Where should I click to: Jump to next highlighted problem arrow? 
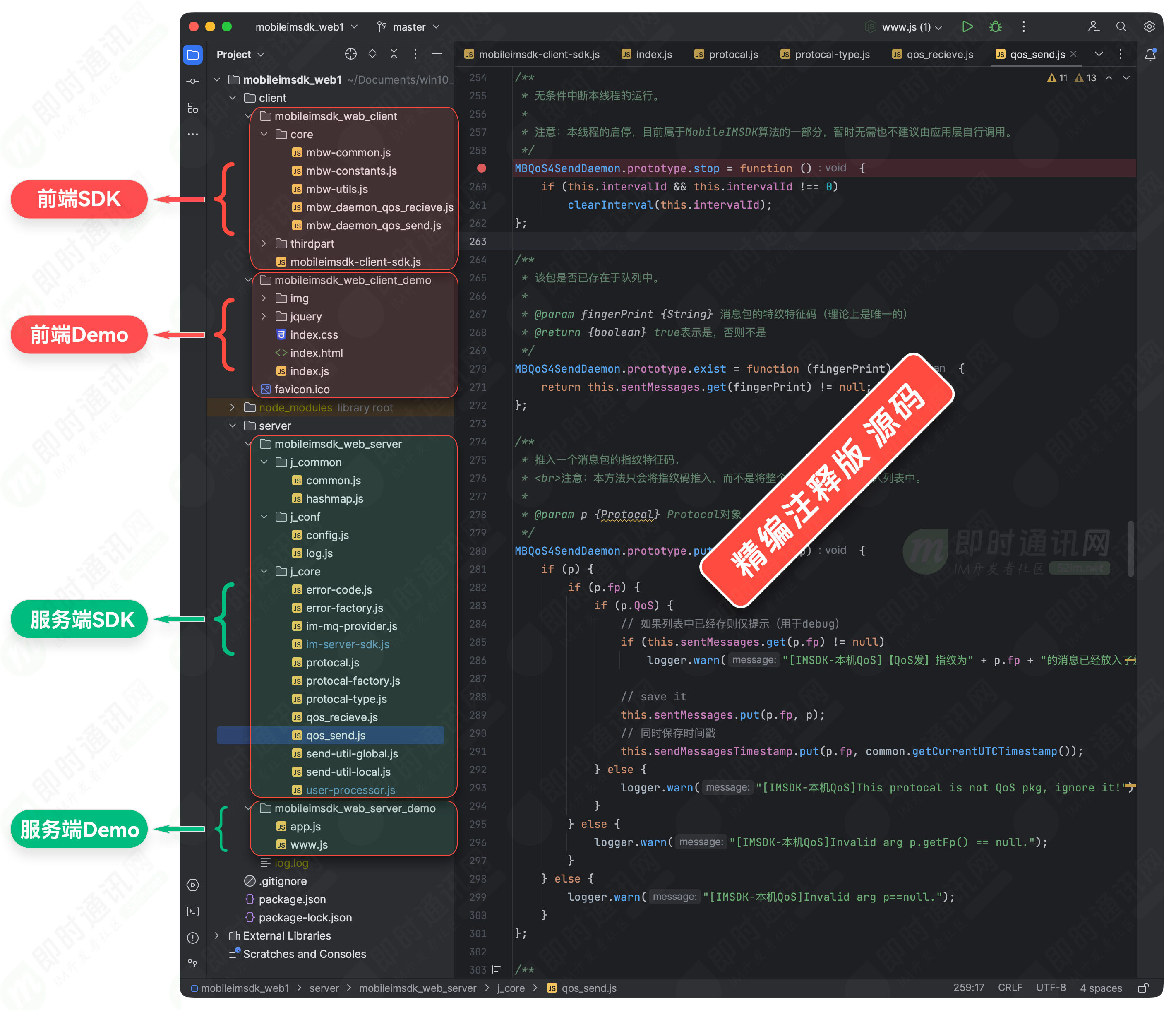(x=1126, y=78)
